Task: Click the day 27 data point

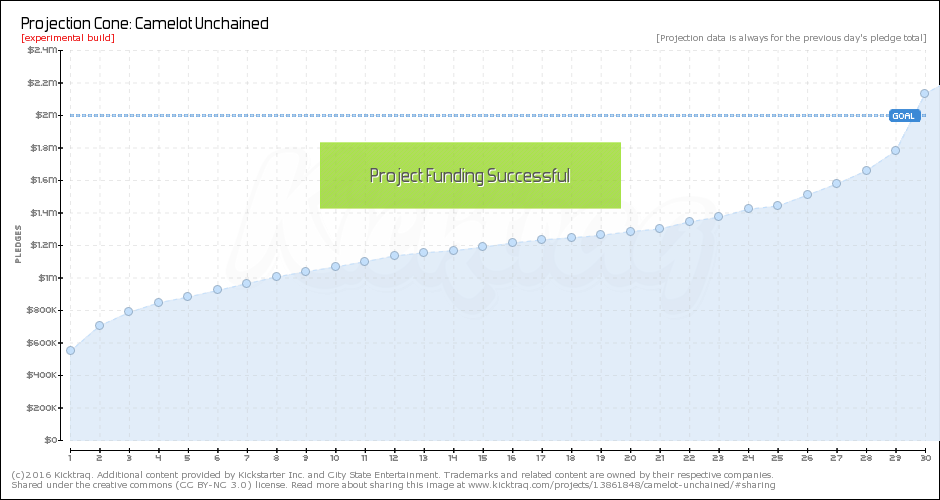Action: point(836,183)
